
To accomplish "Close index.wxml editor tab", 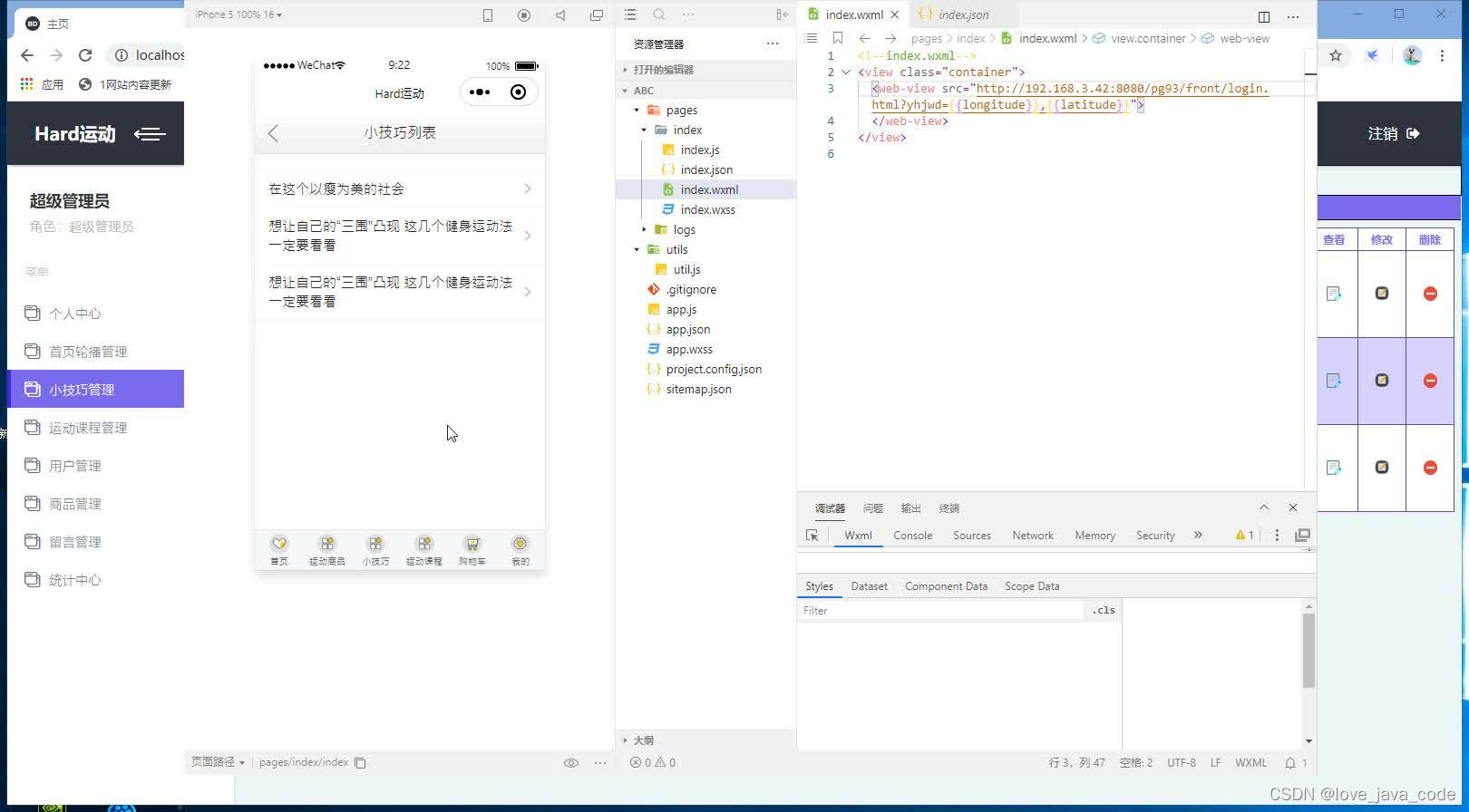I will tap(895, 14).
